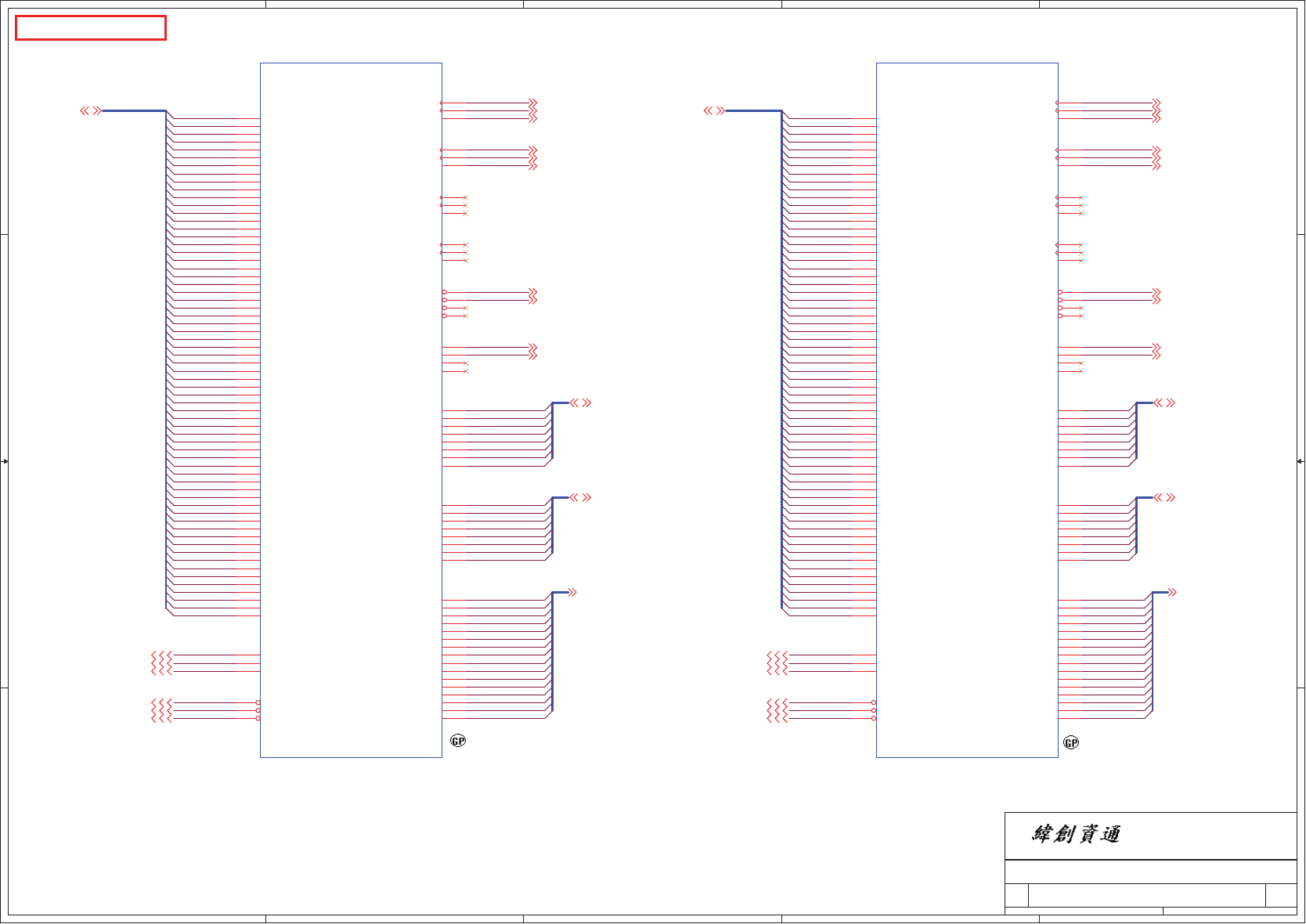Select the right component block body
The height and width of the screenshot is (924, 1306).
(967, 410)
